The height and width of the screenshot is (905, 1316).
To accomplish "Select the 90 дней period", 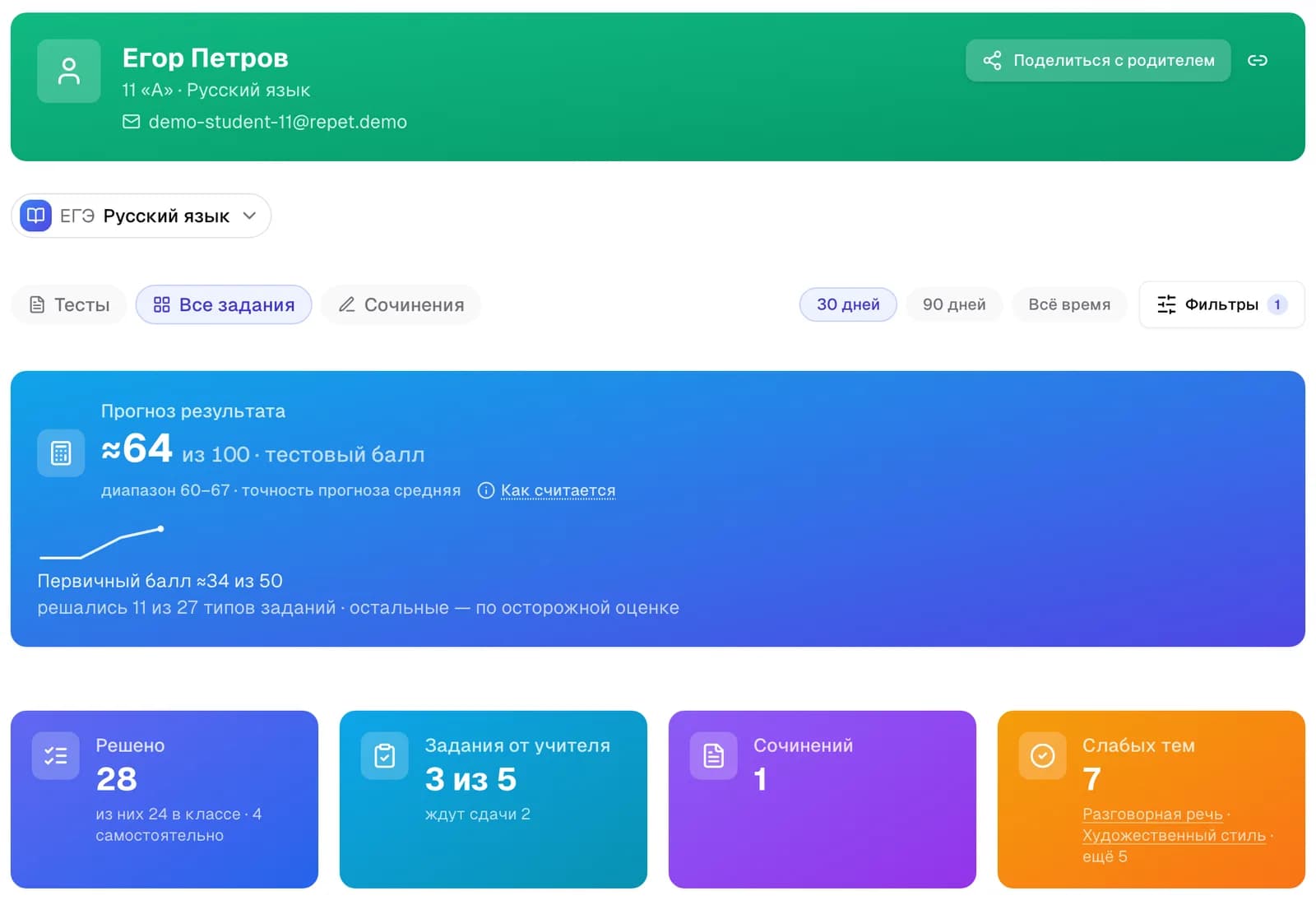I will (954, 304).
